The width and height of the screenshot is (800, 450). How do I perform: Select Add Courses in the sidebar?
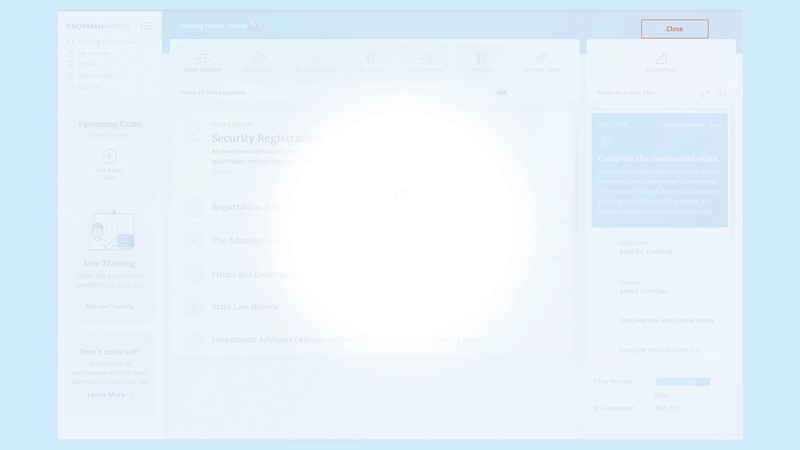click(x=90, y=76)
